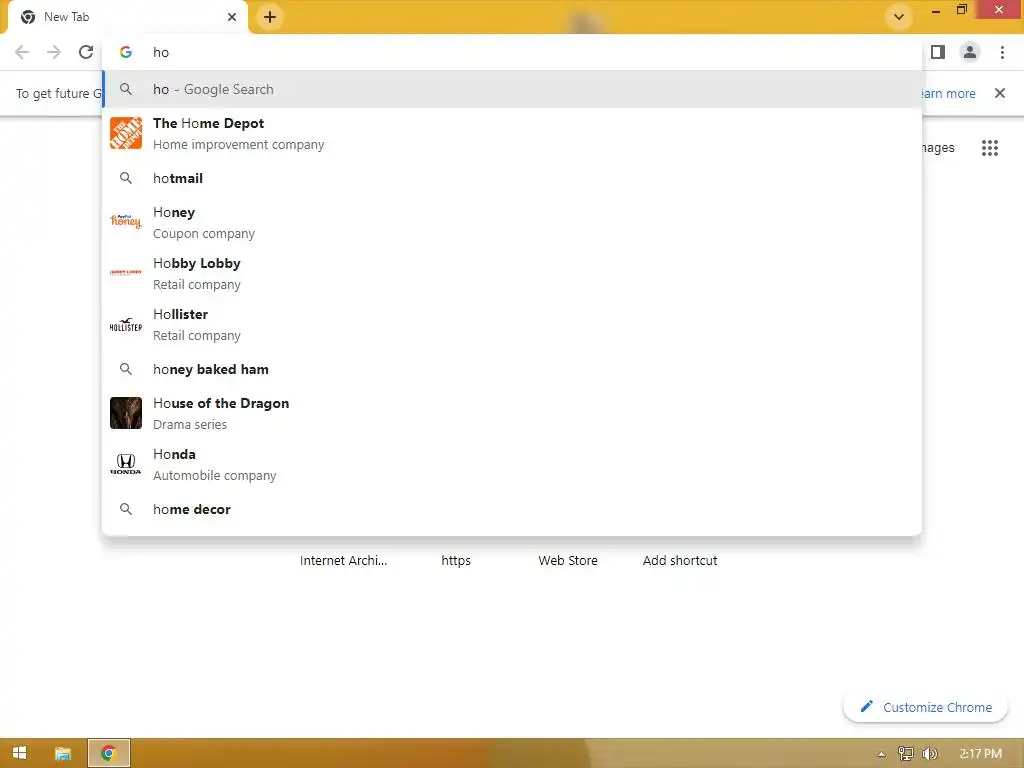Click the Chrome taskbar icon
Viewport: 1024px width, 768px height.
(x=109, y=754)
